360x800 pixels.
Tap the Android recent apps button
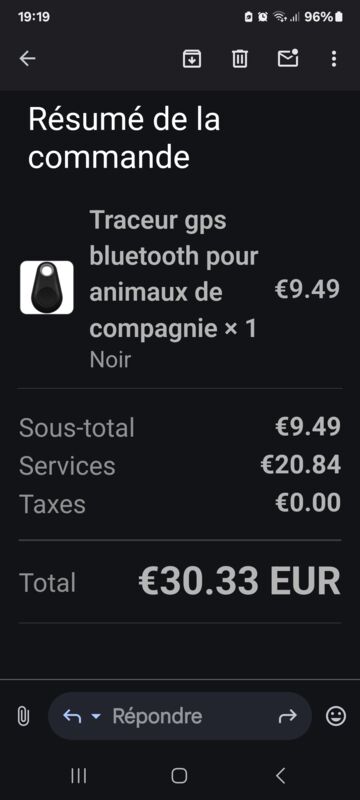click(x=79, y=776)
